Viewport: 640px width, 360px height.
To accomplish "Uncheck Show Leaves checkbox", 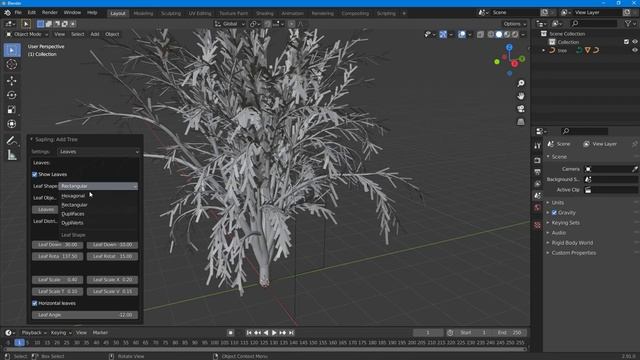I will (x=35, y=174).
